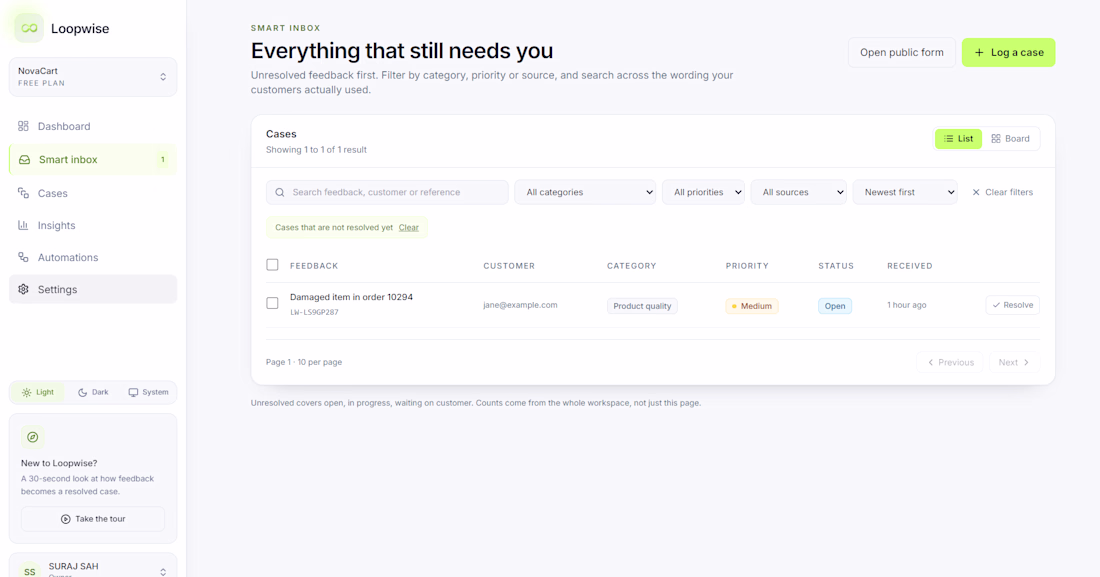Go to Dashboard in the sidebar
The height and width of the screenshot is (577, 1100).
[93, 126]
